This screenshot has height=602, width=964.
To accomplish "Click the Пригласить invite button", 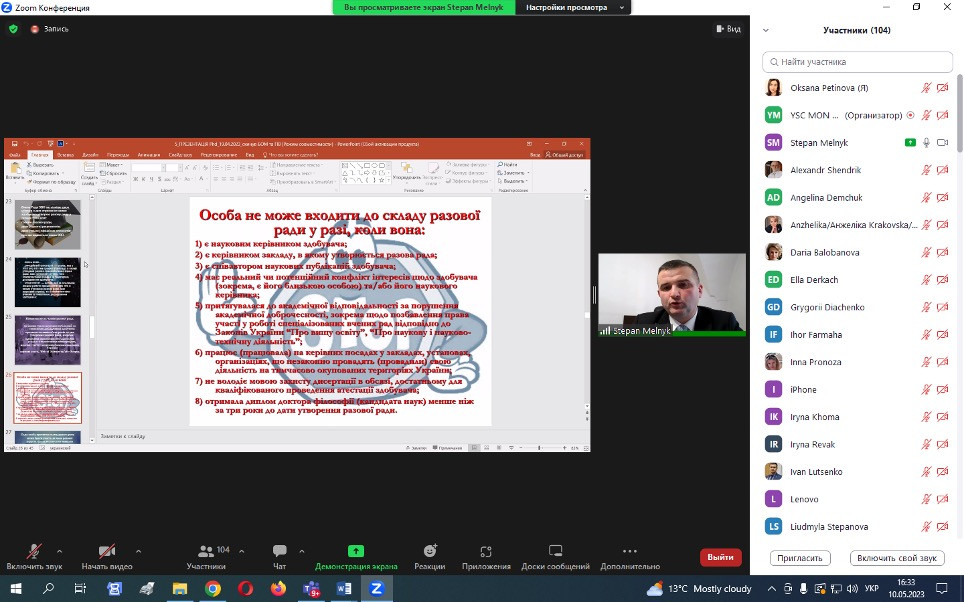I will coord(800,558).
